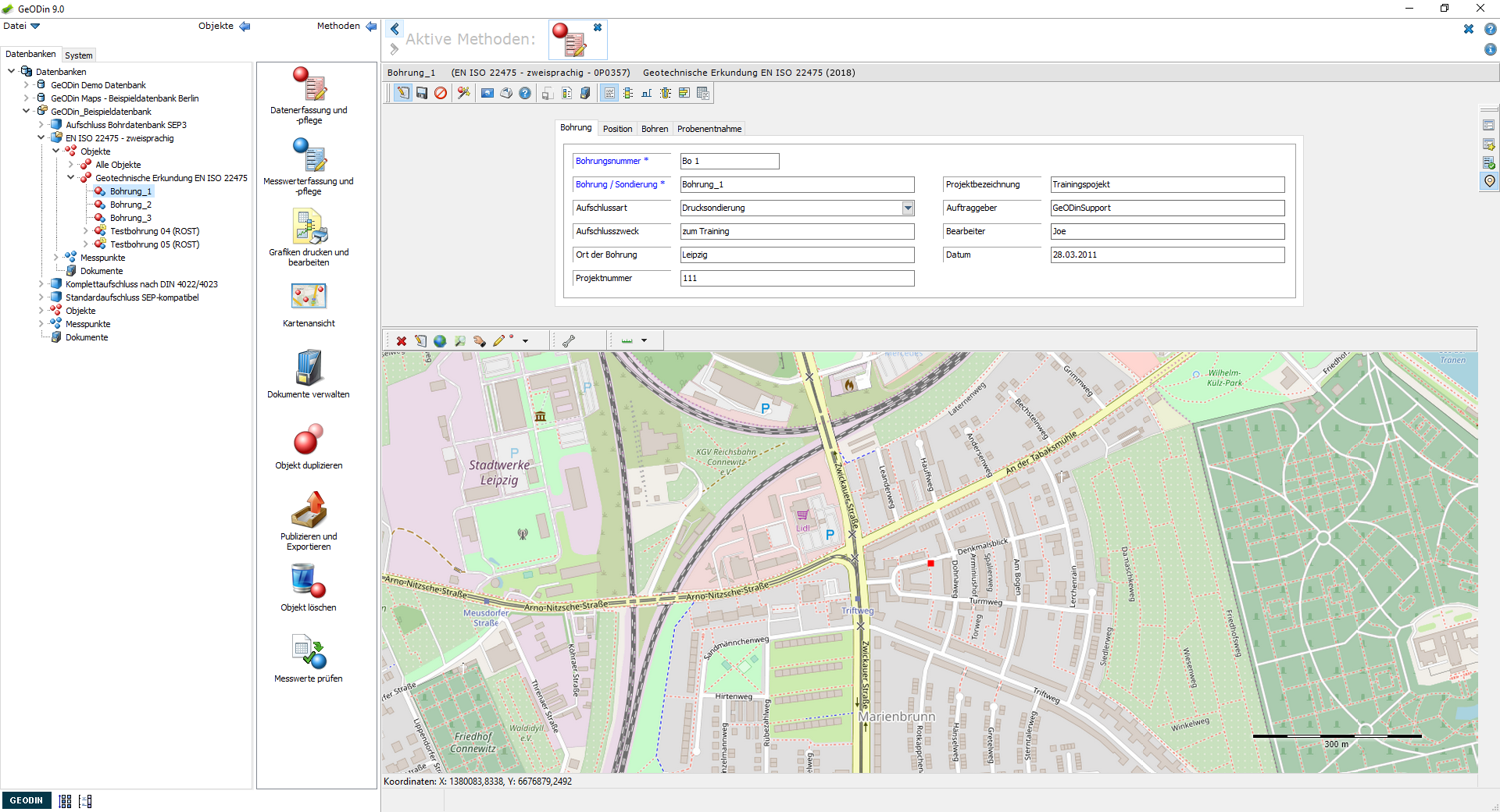Image resolution: width=1500 pixels, height=812 pixels.
Task: Click the Bohrungsnummer input field
Action: click(730, 161)
